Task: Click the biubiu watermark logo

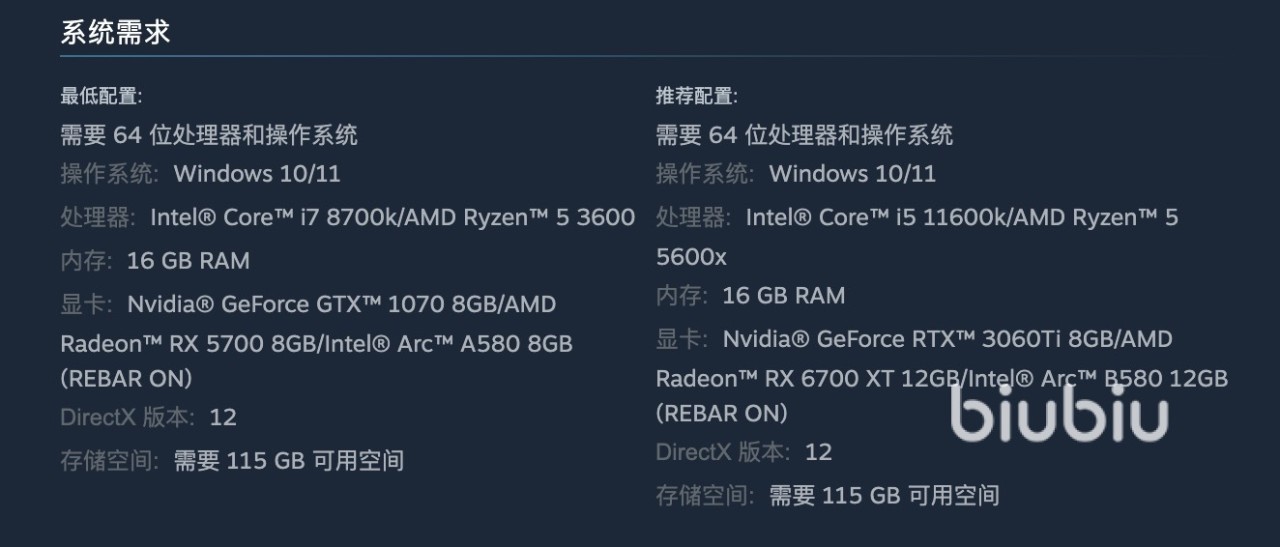Action: [1059, 412]
